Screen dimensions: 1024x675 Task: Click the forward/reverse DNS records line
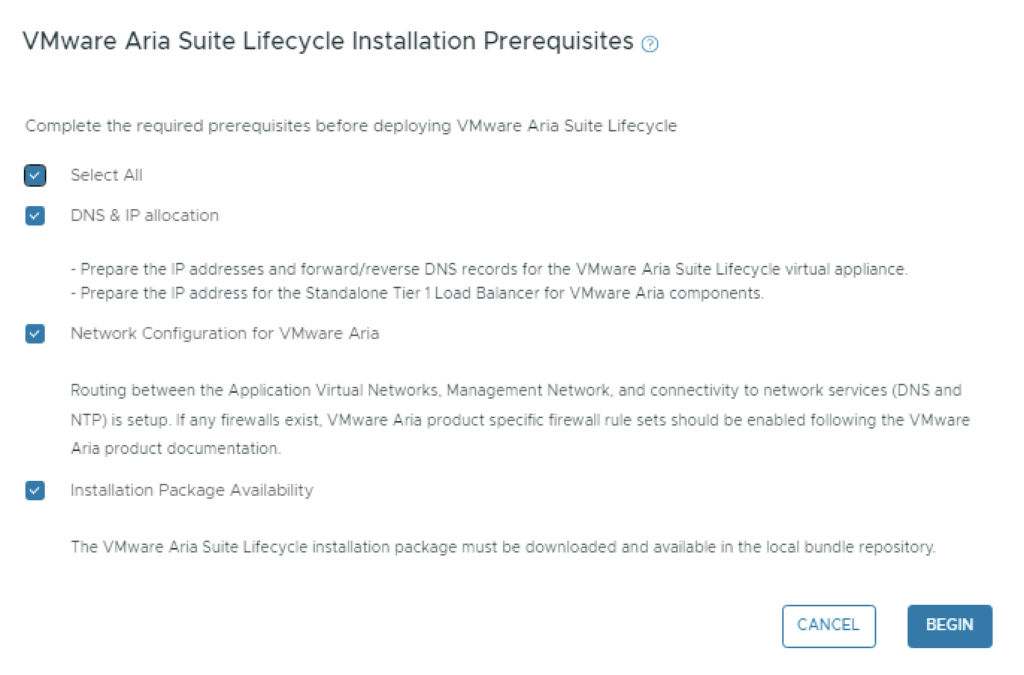[x=494, y=270]
